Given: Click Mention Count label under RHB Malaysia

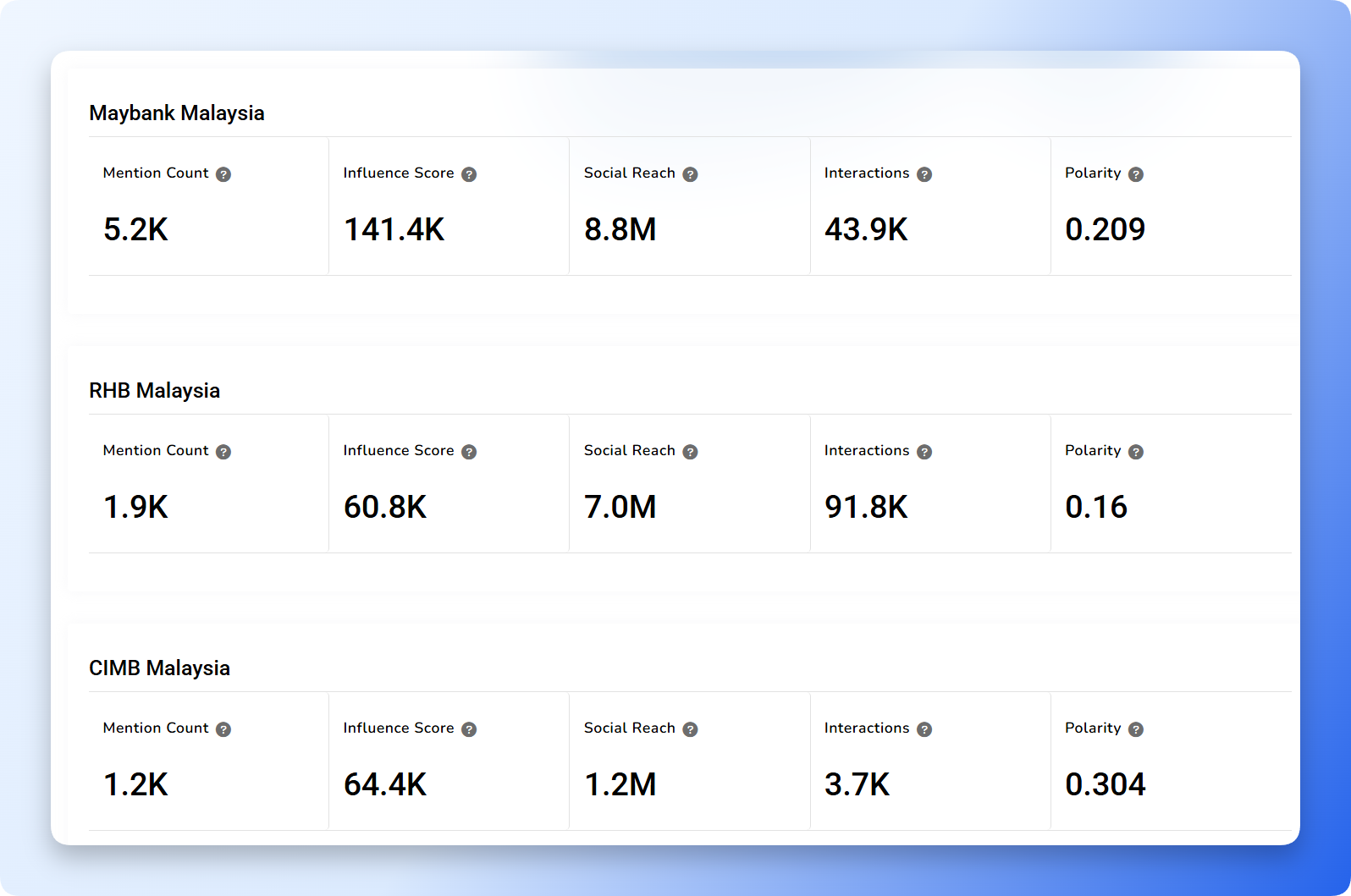Looking at the screenshot, I should [156, 450].
